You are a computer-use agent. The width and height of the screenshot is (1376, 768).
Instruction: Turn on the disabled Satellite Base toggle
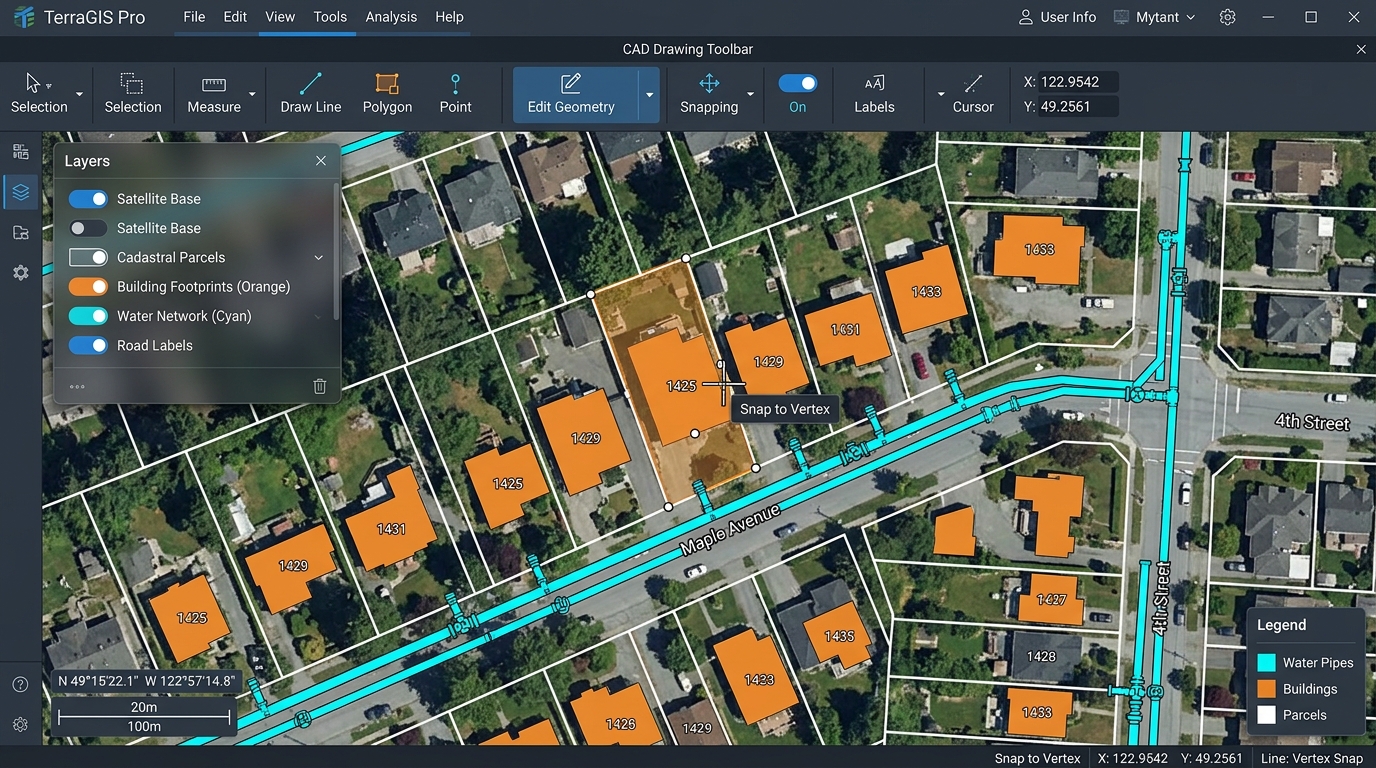(88, 228)
